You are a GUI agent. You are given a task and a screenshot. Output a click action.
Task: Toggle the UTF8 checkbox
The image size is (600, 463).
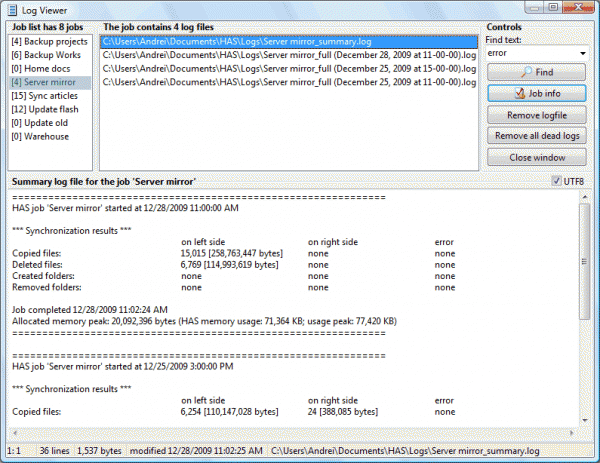pos(556,181)
